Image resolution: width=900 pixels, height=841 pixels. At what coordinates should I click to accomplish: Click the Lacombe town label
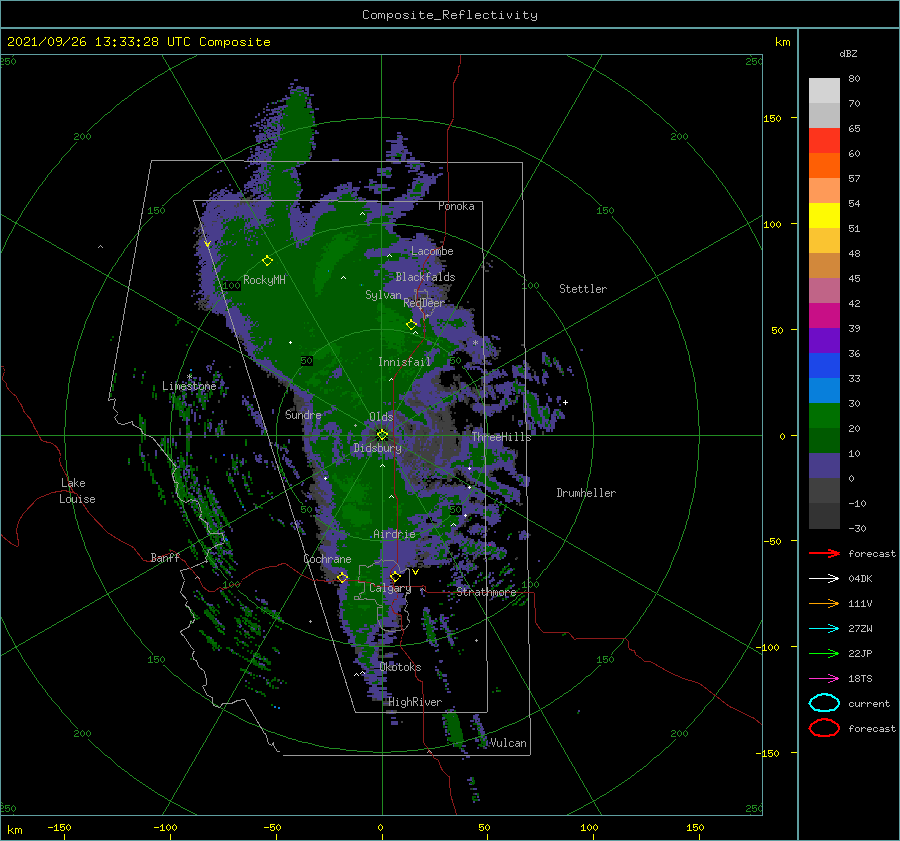click(x=432, y=251)
